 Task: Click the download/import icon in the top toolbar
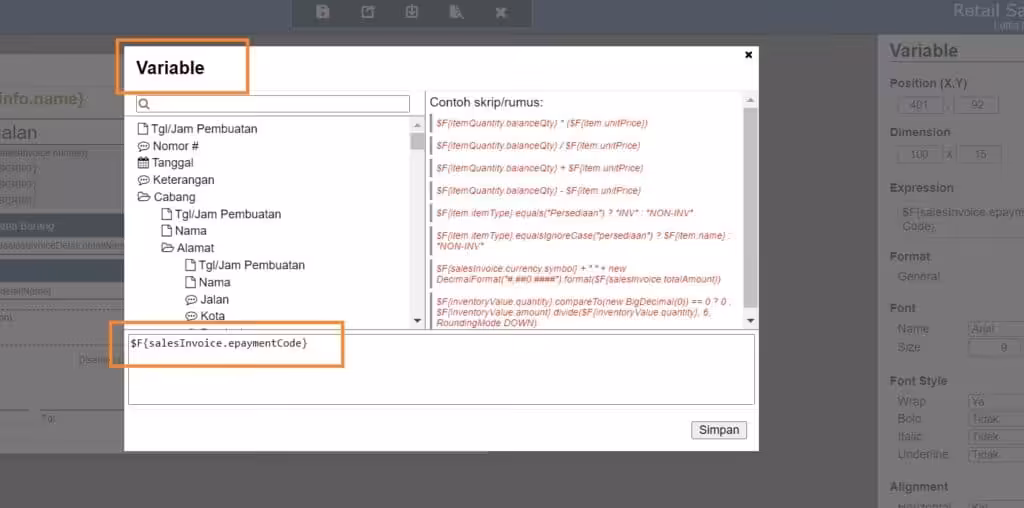(x=411, y=12)
